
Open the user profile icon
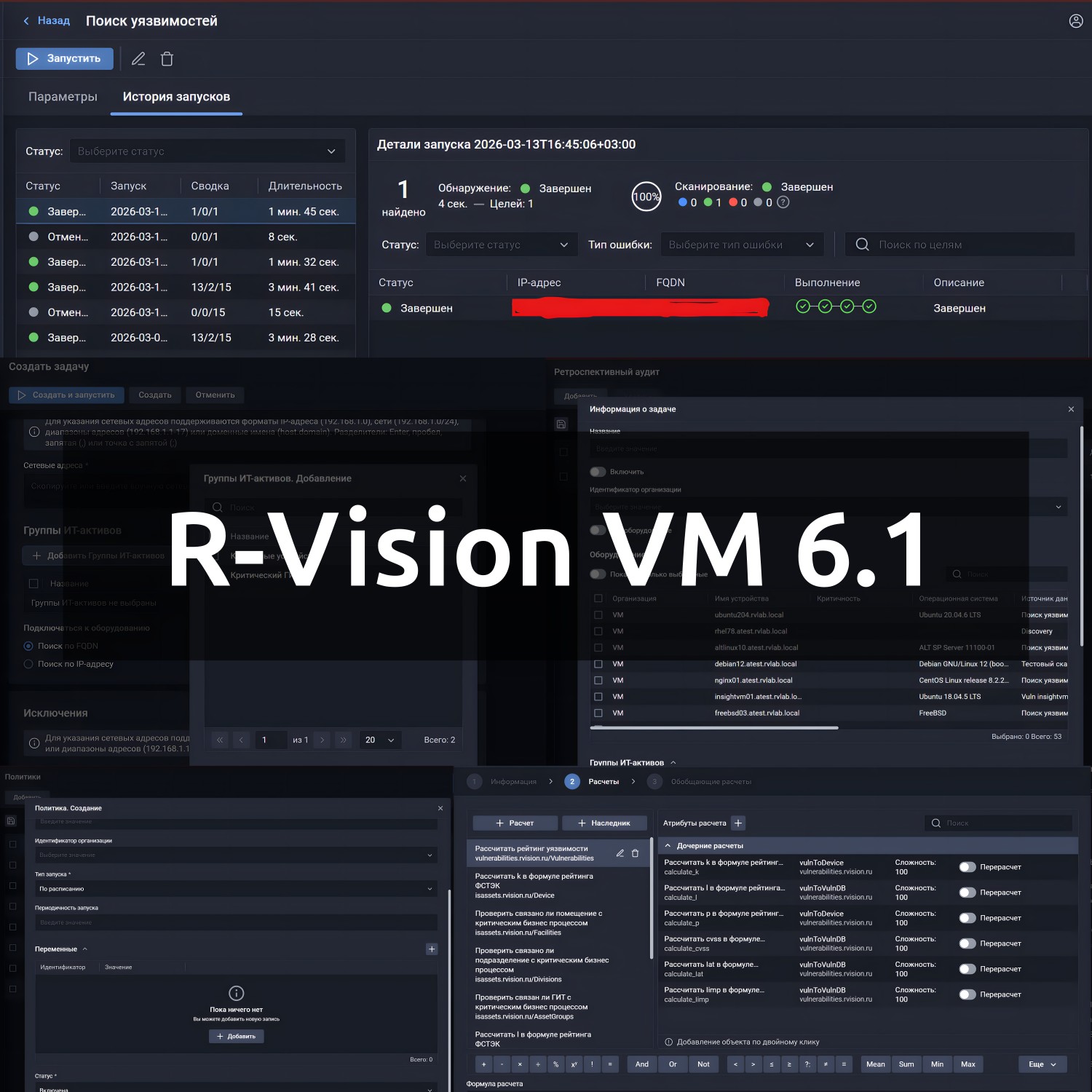(1075, 21)
